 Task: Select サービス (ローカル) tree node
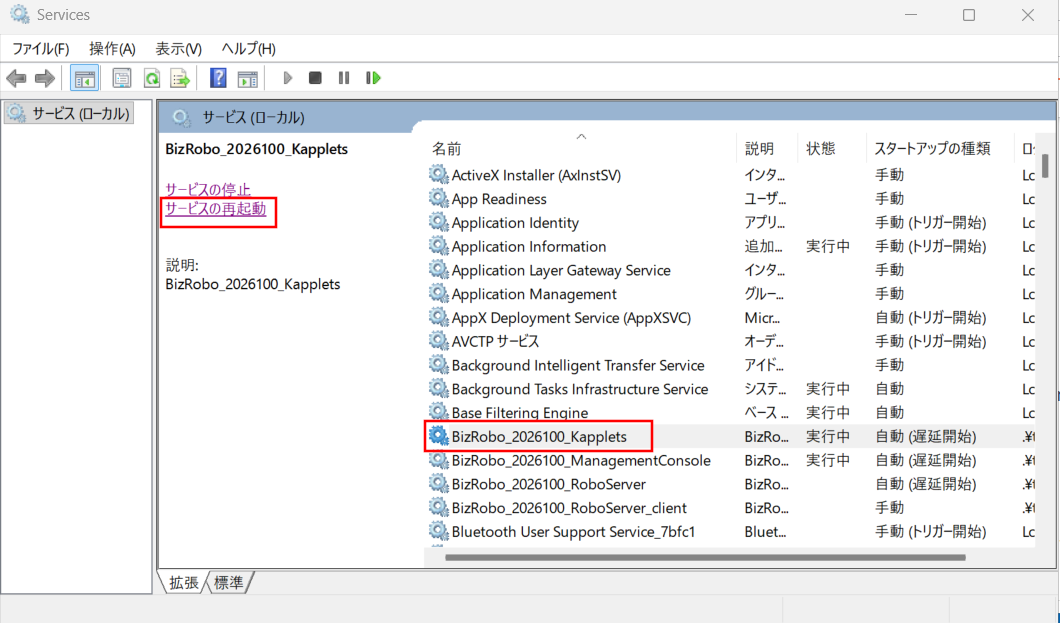click(x=69, y=113)
